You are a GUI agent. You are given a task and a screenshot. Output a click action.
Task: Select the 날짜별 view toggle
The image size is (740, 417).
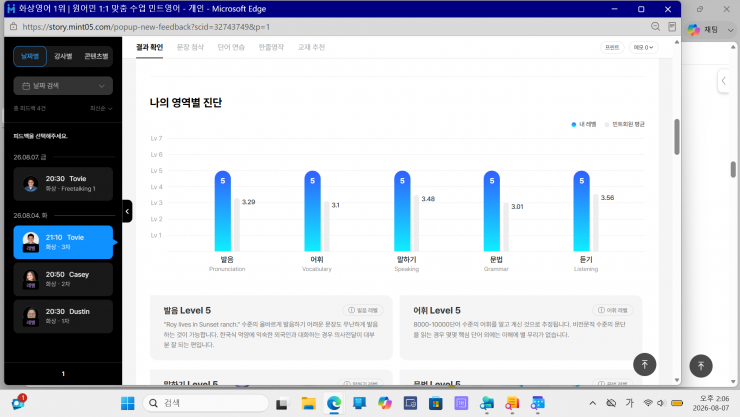[30, 56]
